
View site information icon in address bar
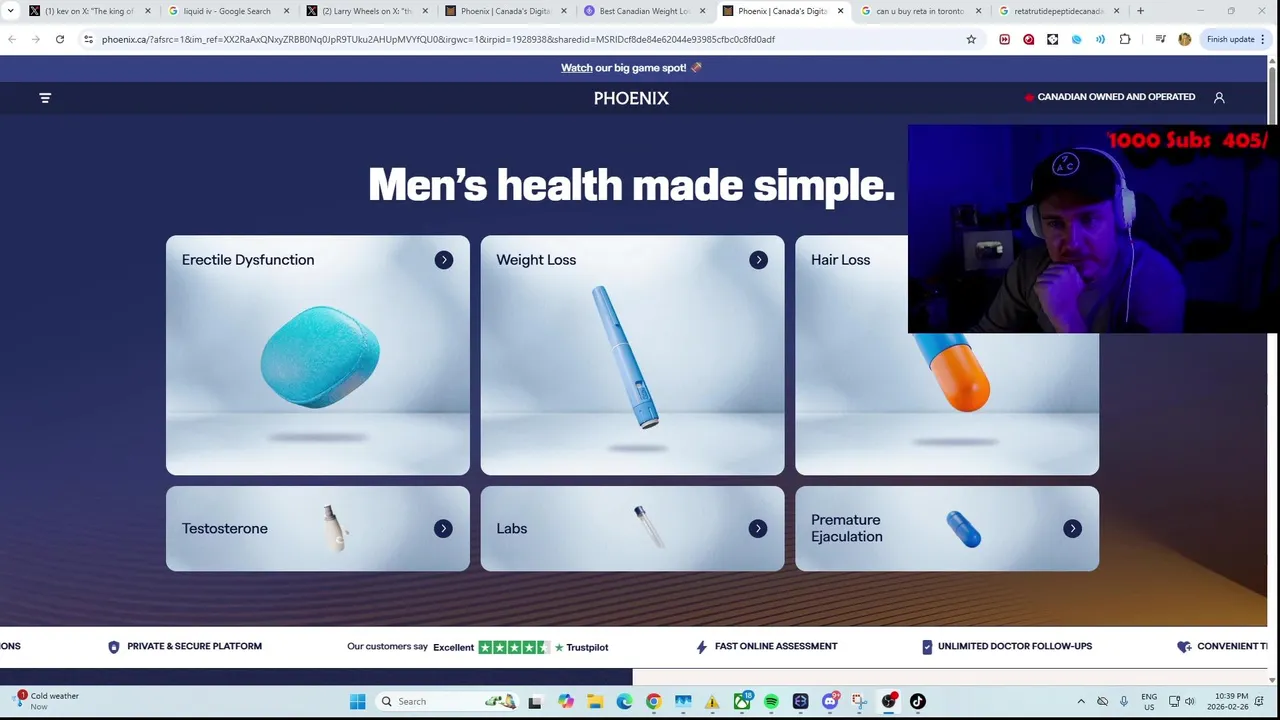click(x=88, y=39)
